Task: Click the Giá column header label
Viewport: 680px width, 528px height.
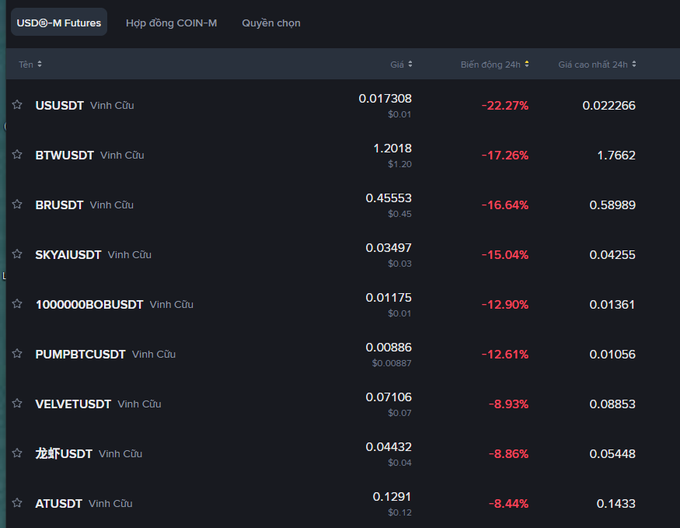Action: click(x=397, y=65)
